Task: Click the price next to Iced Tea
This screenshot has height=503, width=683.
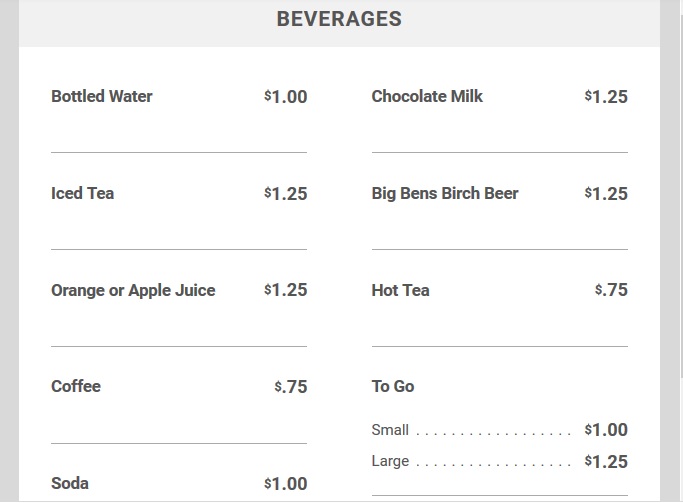Action: click(286, 194)
